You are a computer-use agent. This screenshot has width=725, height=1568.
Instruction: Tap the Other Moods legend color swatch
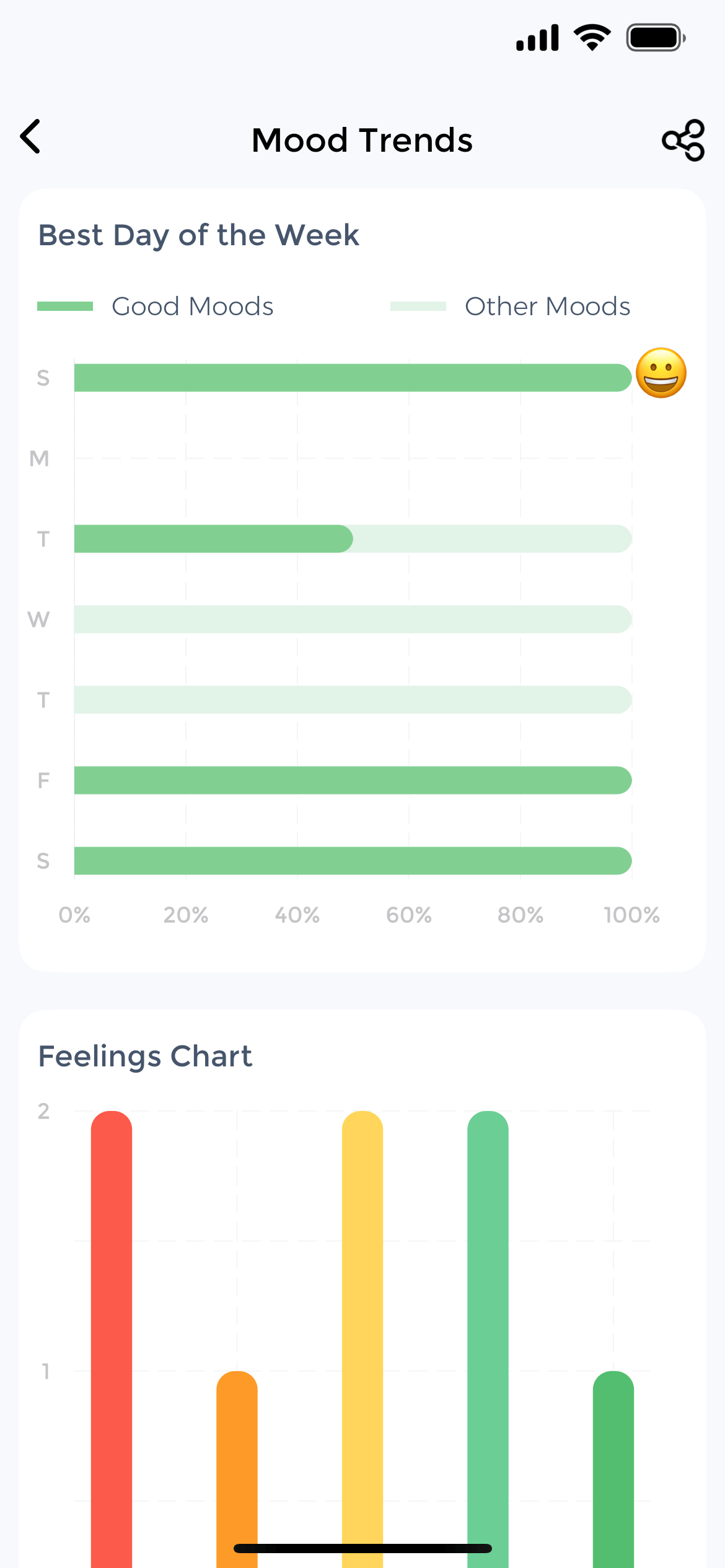pyautogui.click(x=418, y=306)
